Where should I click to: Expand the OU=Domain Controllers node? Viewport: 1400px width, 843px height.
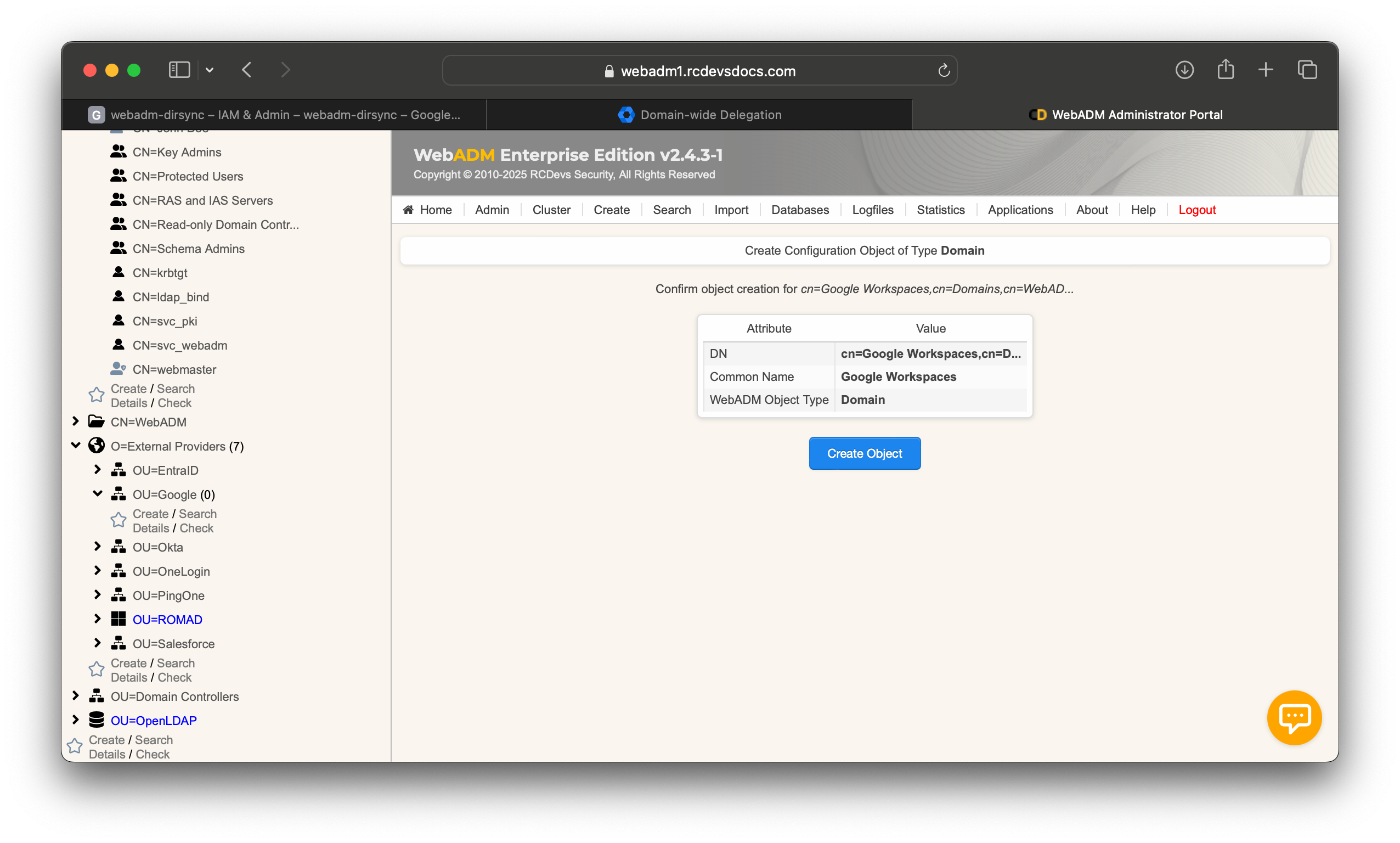tap(76, 695)
